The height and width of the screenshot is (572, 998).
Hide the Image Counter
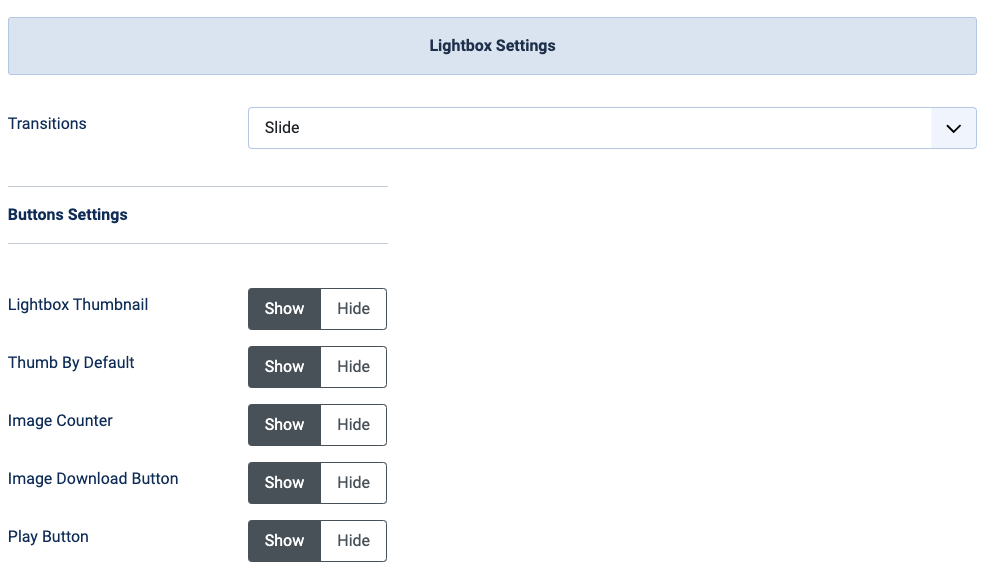coord(353,425)
